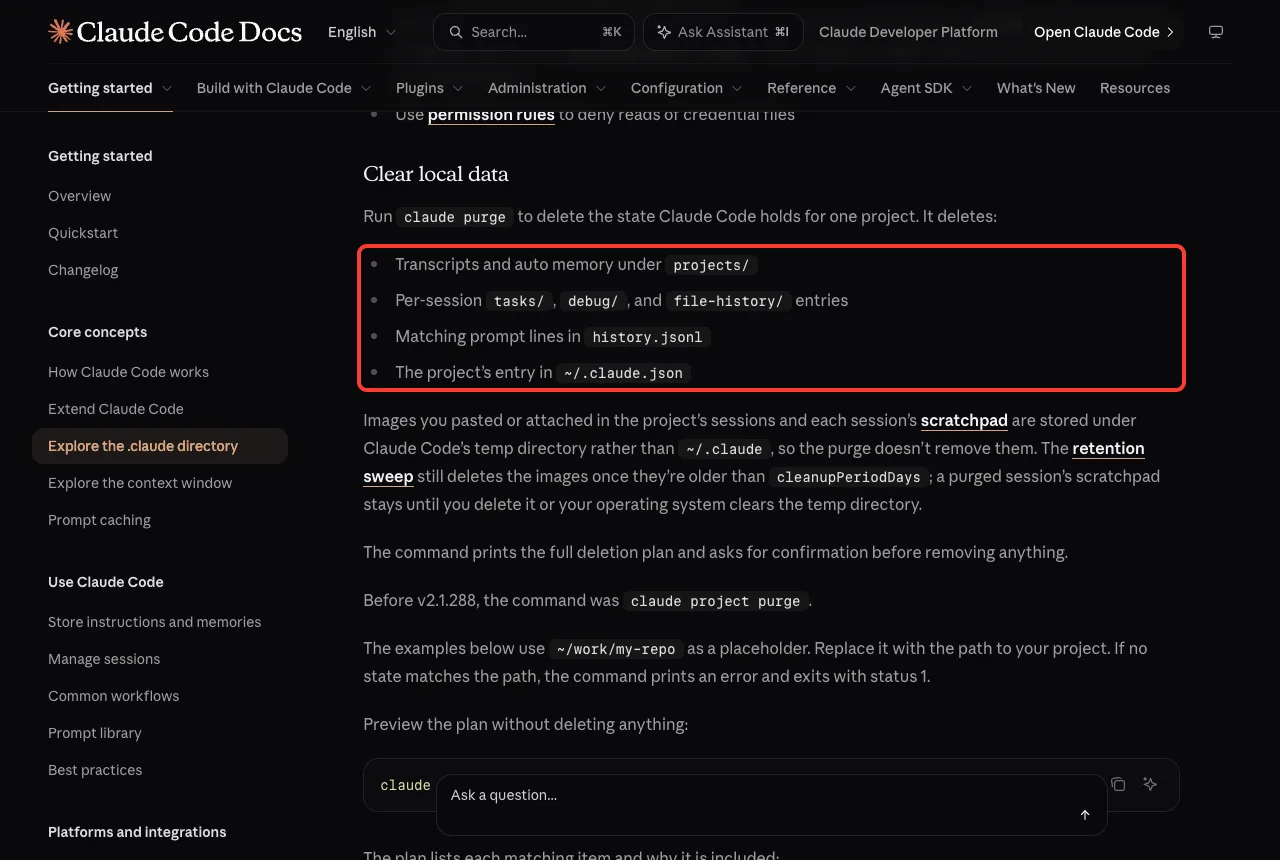
Task: Follow the scratchpad link
Action: 964,420
